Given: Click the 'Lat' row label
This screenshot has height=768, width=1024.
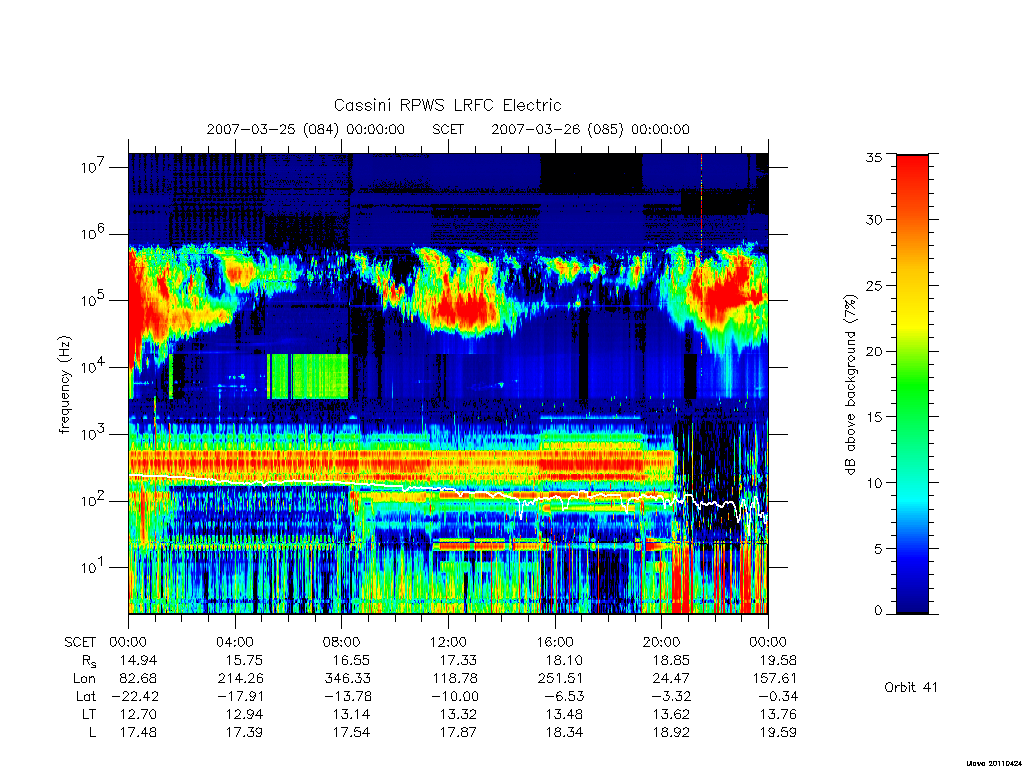Looking at the screenshot, I should (x=86, y=697).
